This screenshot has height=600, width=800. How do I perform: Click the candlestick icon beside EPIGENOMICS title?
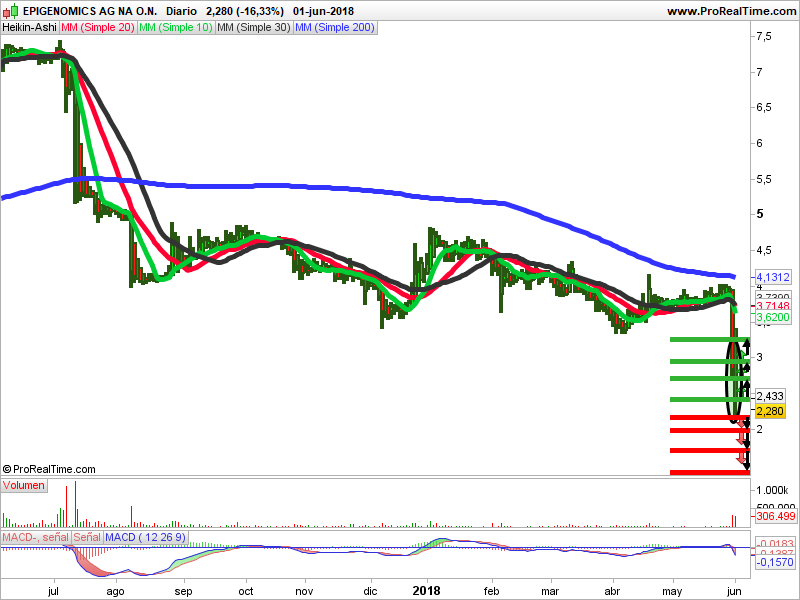[x=11, y=11]
